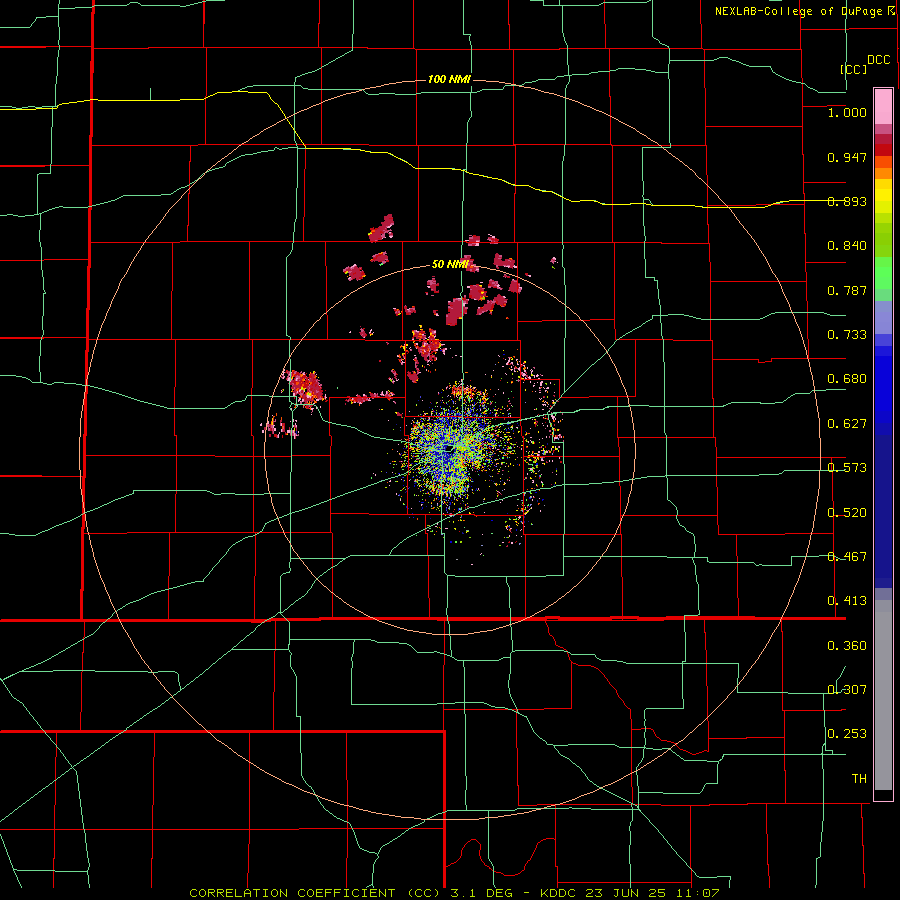The width and height of the screenshot is (900, 900).
Task: Select the DCC radar site label
Action: click(878, 60)
